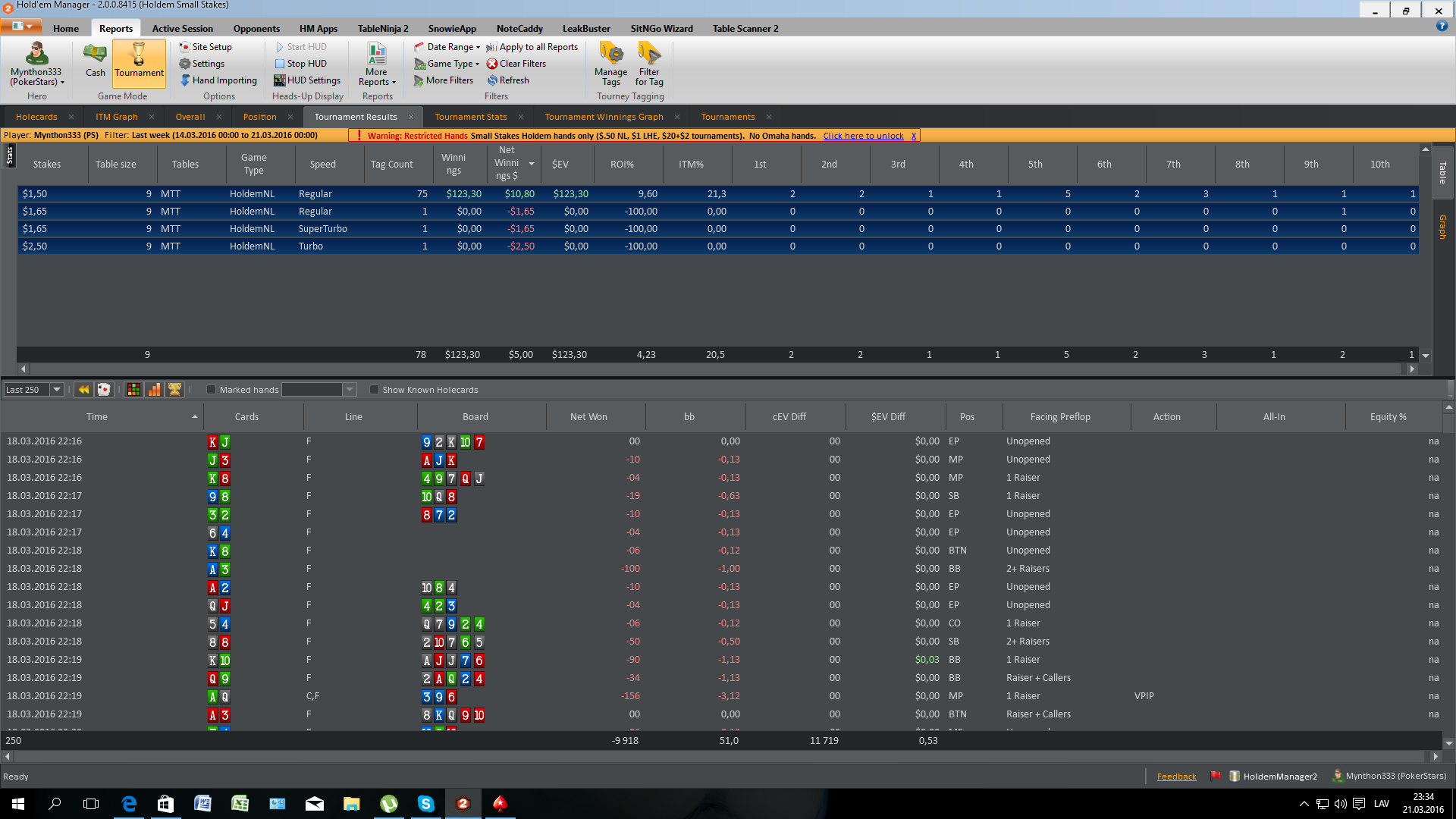Toggle the Marked hands checkbox
The image size is (1456, 819).
[212, 390]
